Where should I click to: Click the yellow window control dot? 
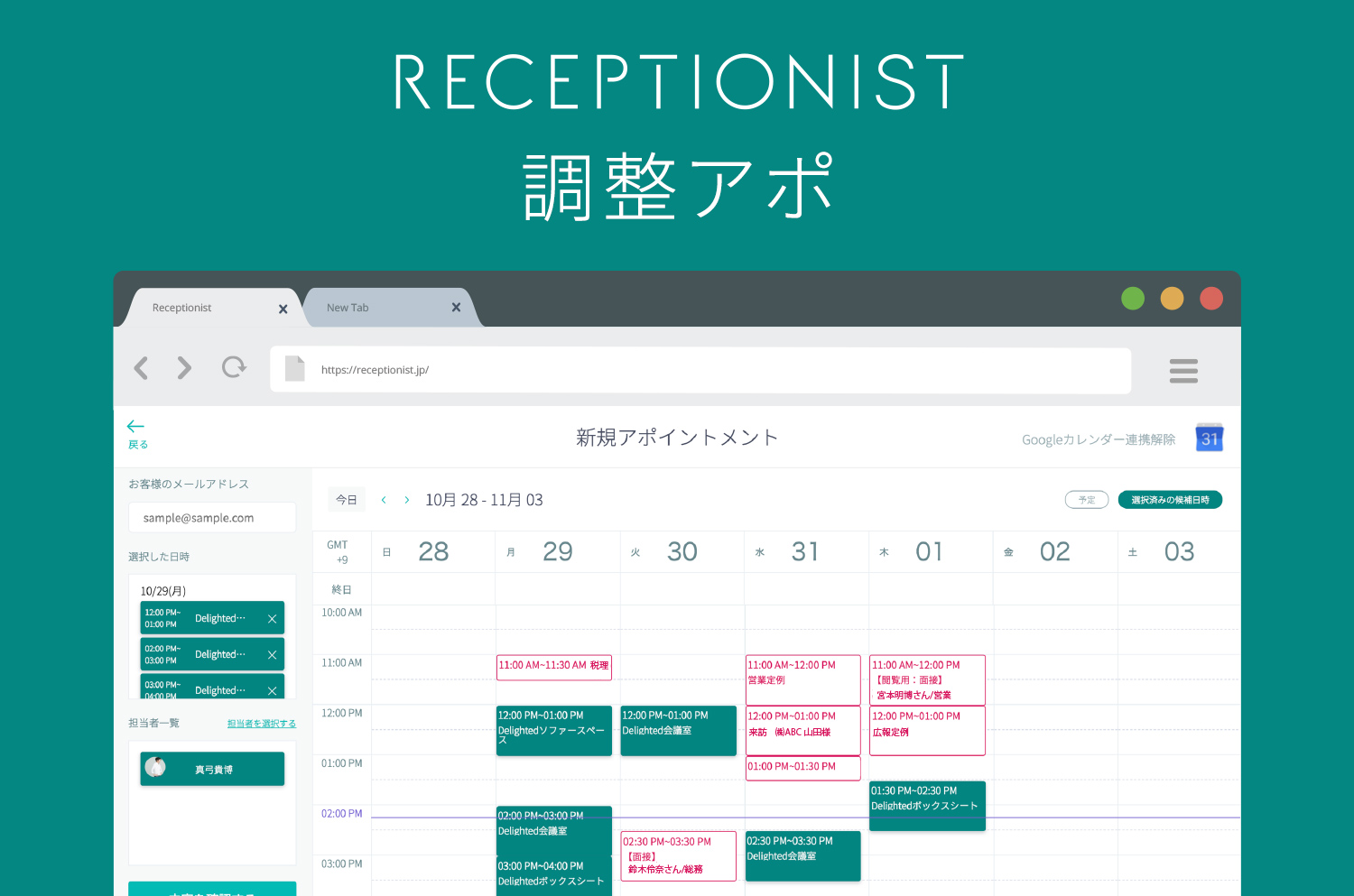point(1172,299)
